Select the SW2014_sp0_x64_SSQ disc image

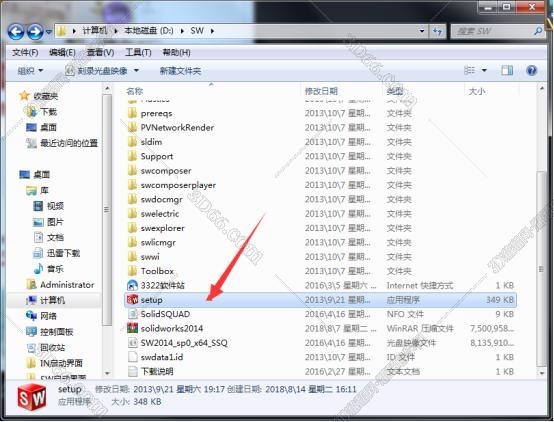point(184,343)
